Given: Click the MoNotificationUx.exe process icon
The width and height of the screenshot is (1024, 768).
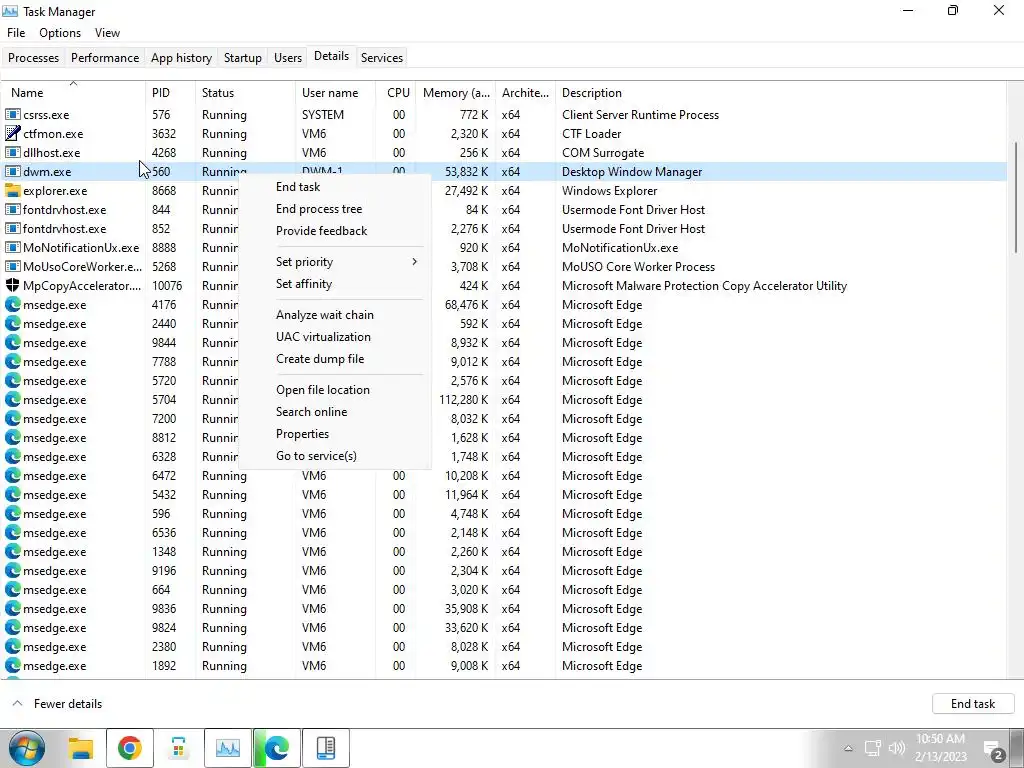Looking at the screenshot, I should pyautogui.click(x=12, y=248).
